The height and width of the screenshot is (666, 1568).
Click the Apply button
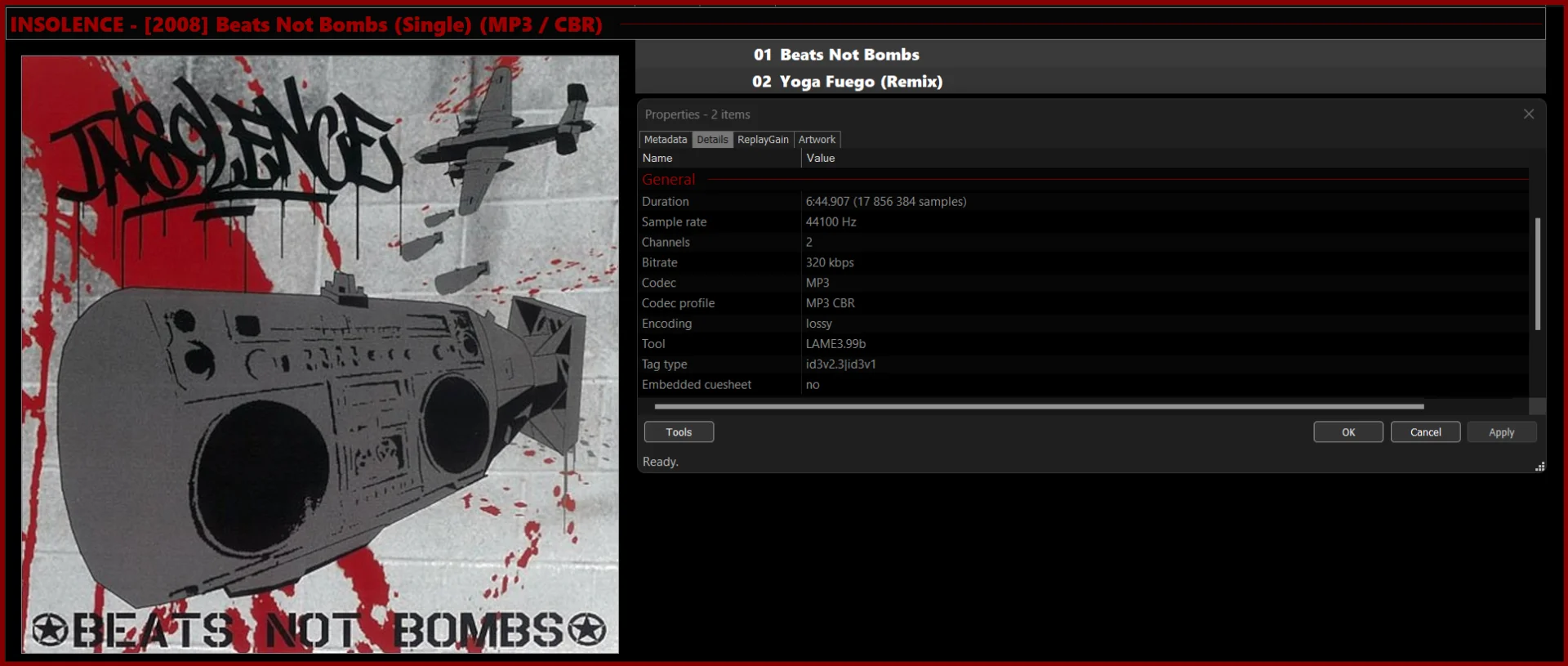[1501, 432]
